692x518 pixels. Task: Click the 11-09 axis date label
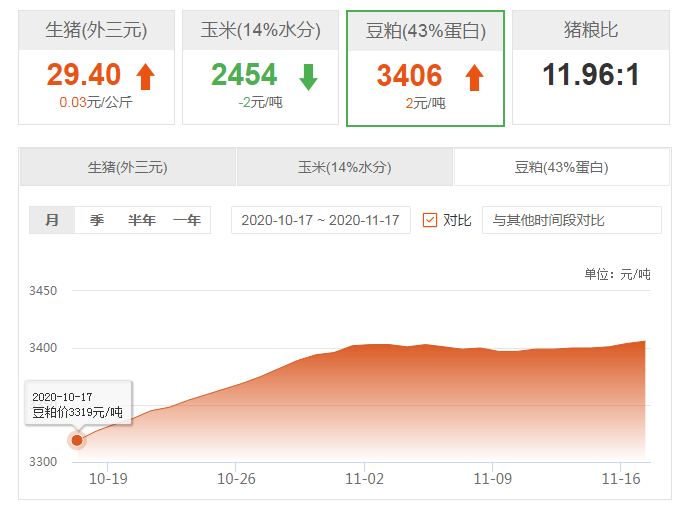pyautogui.click(x=493, y=479)
